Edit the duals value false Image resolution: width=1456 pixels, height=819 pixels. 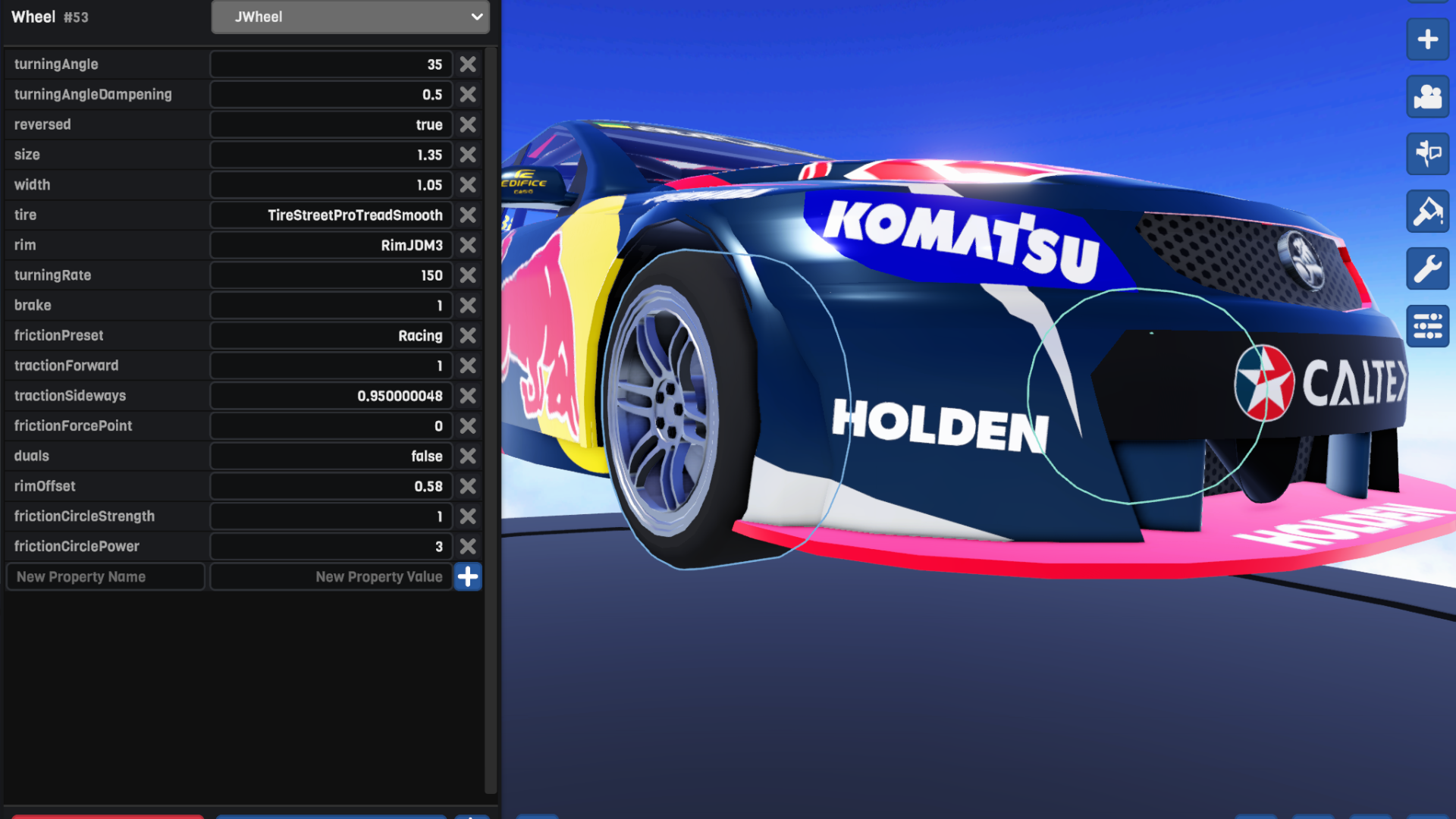tap(331, 456)
